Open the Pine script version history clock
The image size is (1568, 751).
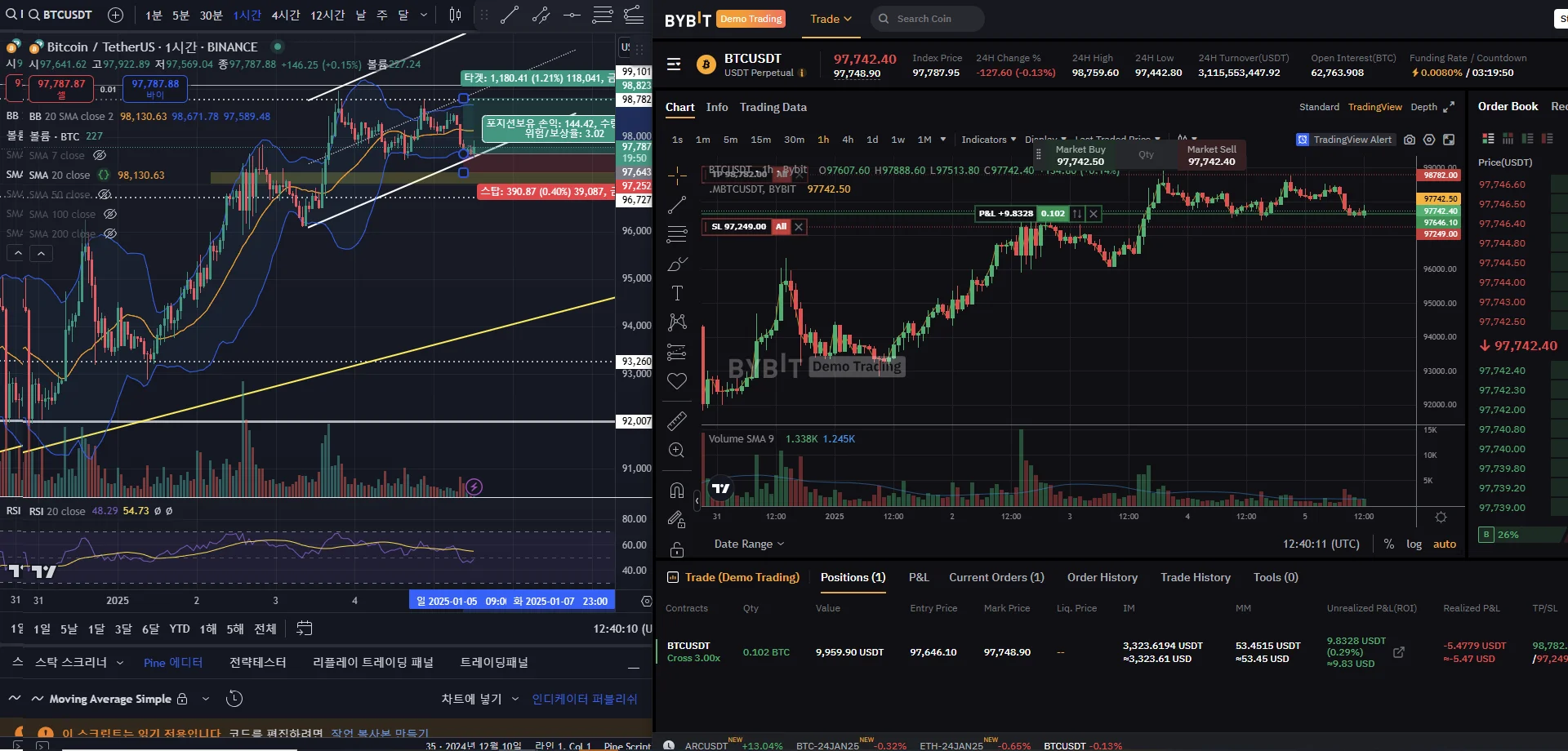click(x=234, y=699)
